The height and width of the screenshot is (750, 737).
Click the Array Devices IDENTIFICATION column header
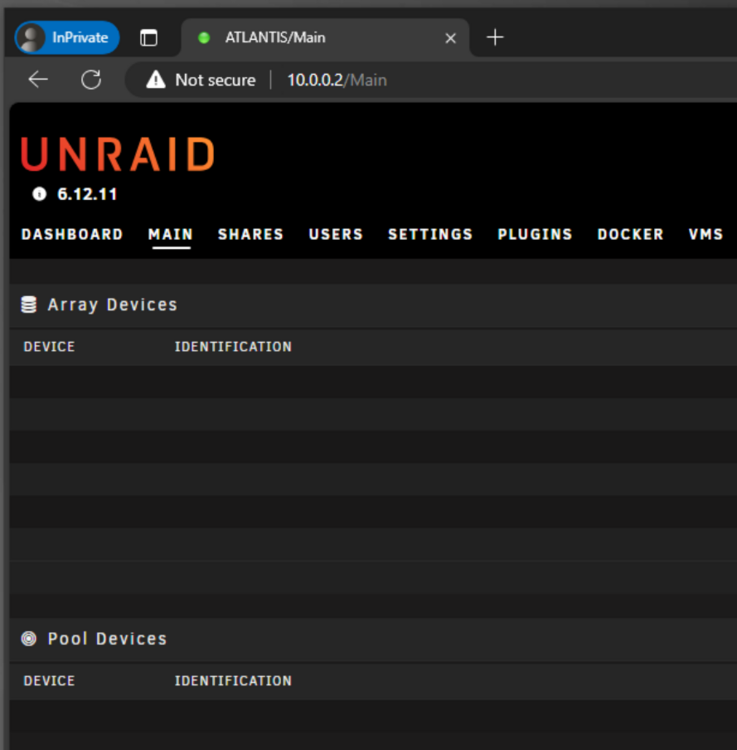tap(233, 347)
